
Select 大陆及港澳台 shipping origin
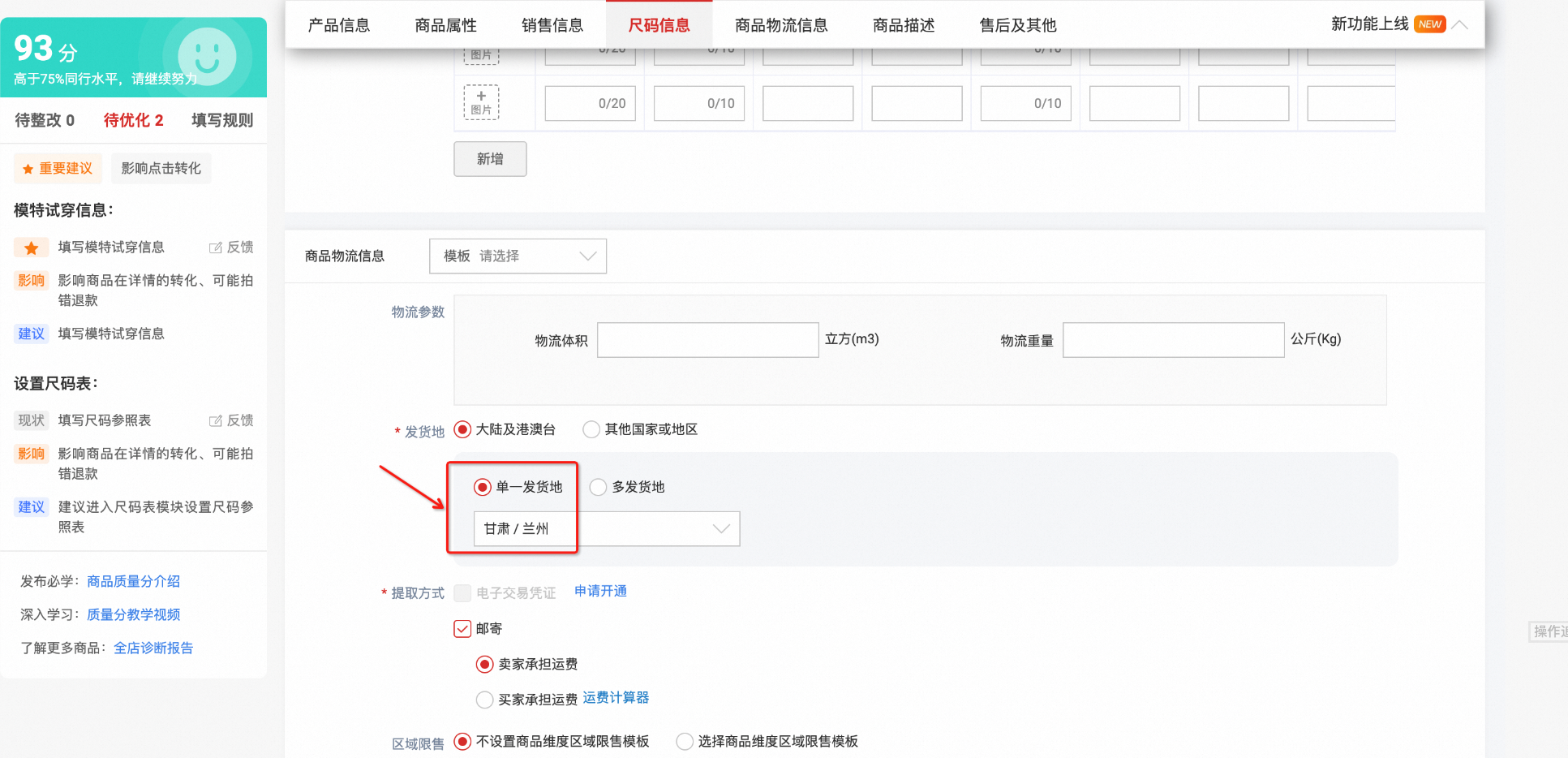[462, 429]
